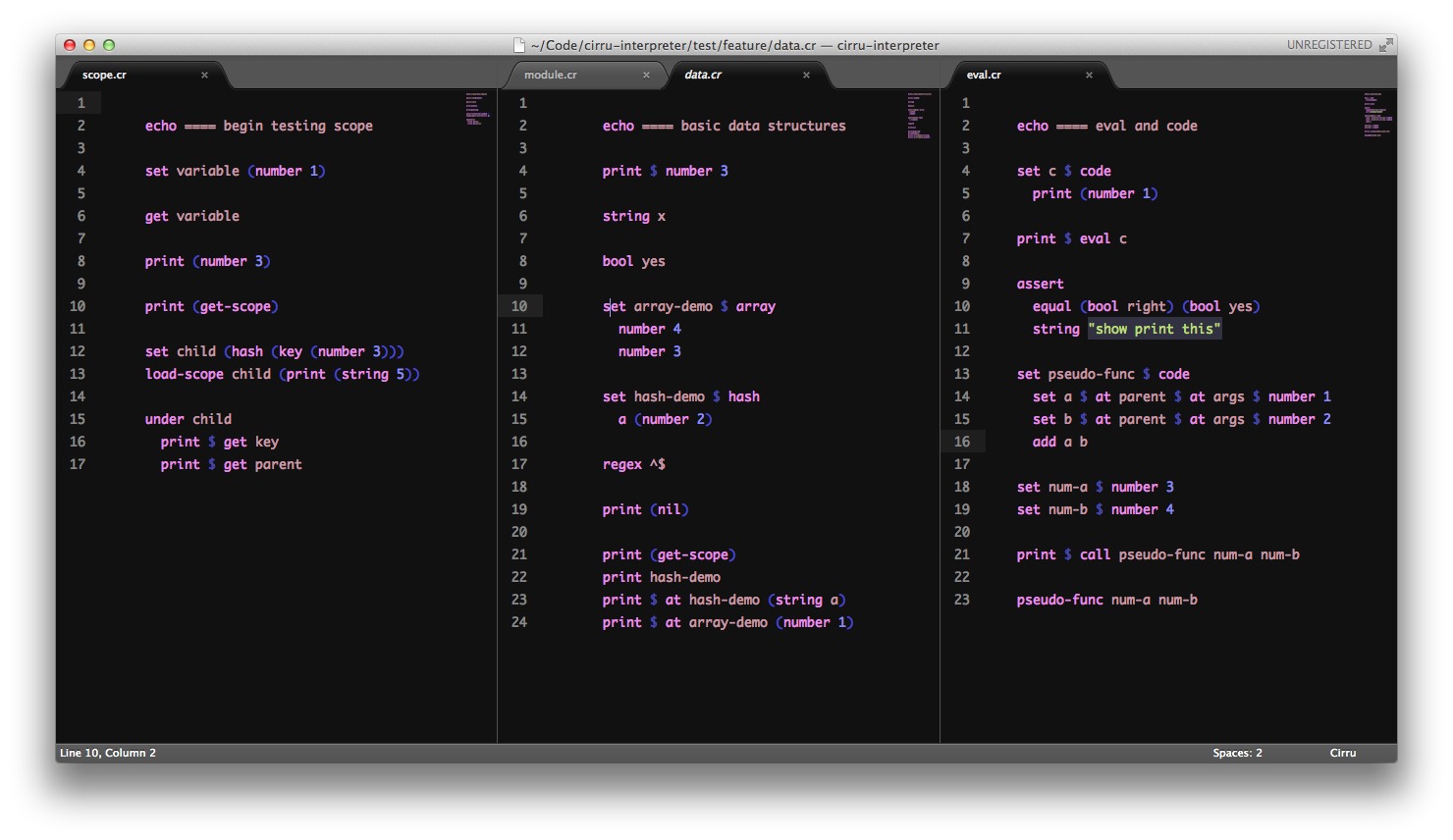1453x840 pixels.
Task: Click 'print $ get key' line
Action: point(220,442)
